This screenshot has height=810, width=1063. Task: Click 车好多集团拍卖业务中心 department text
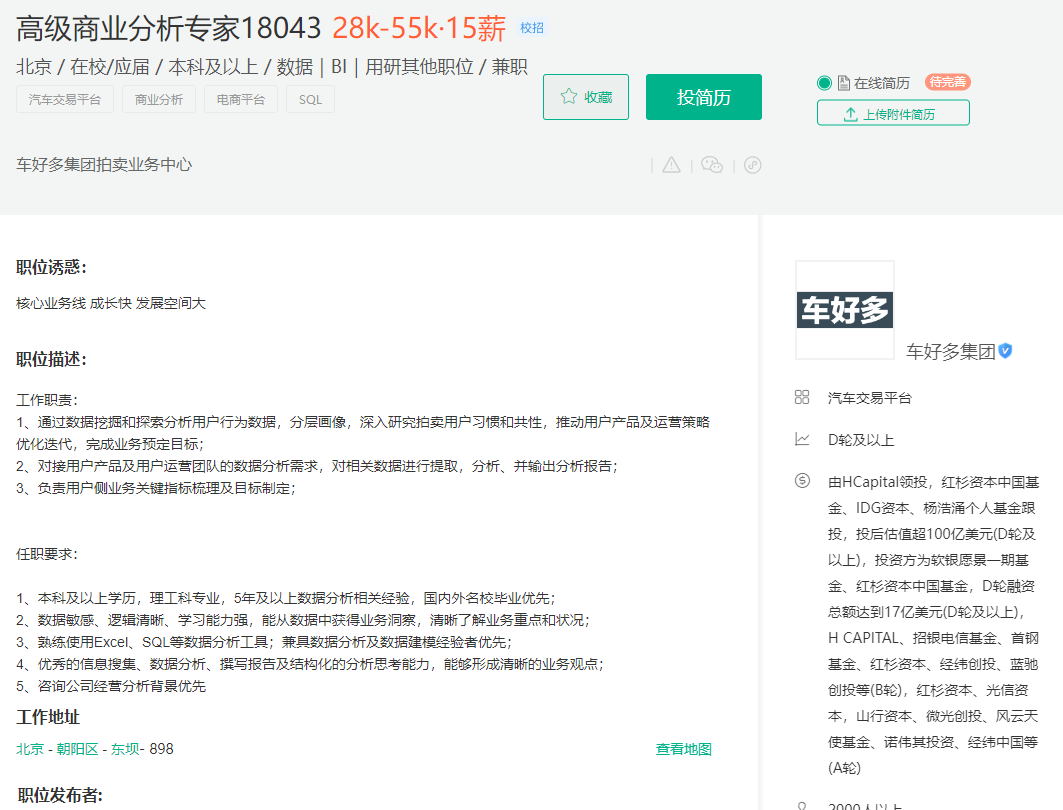coord(104,165)
